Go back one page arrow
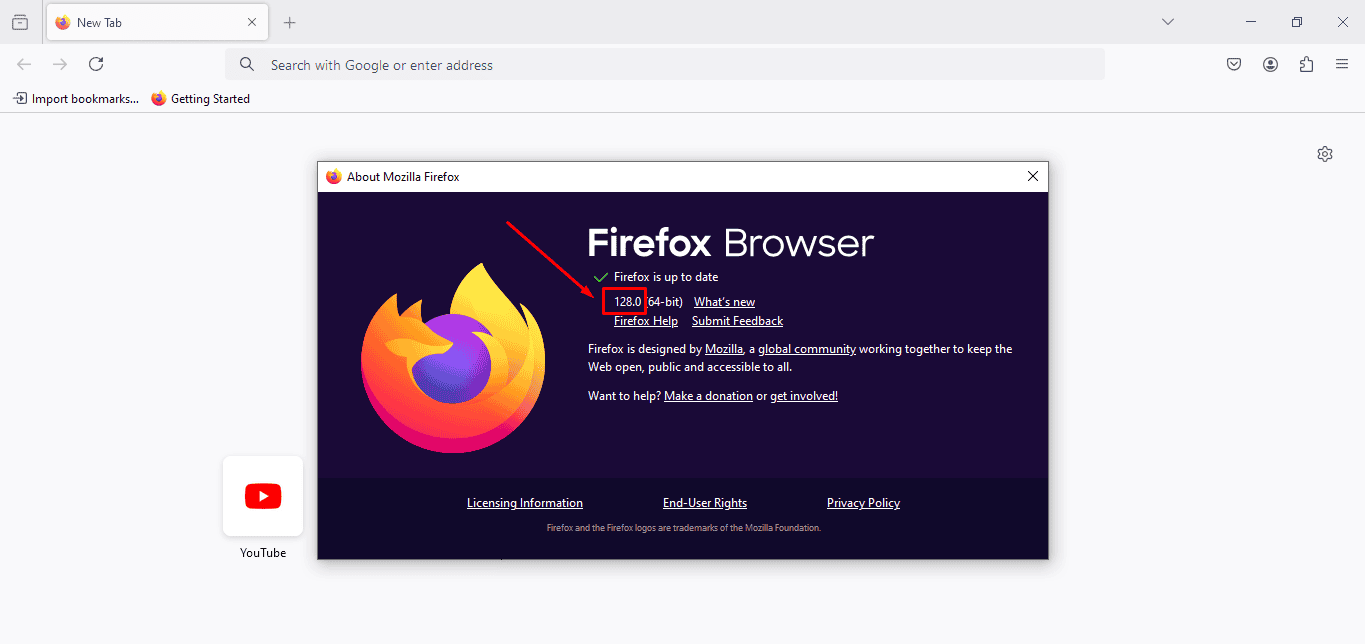Screen dimensions: 1365x644 (x=24, y=64)
